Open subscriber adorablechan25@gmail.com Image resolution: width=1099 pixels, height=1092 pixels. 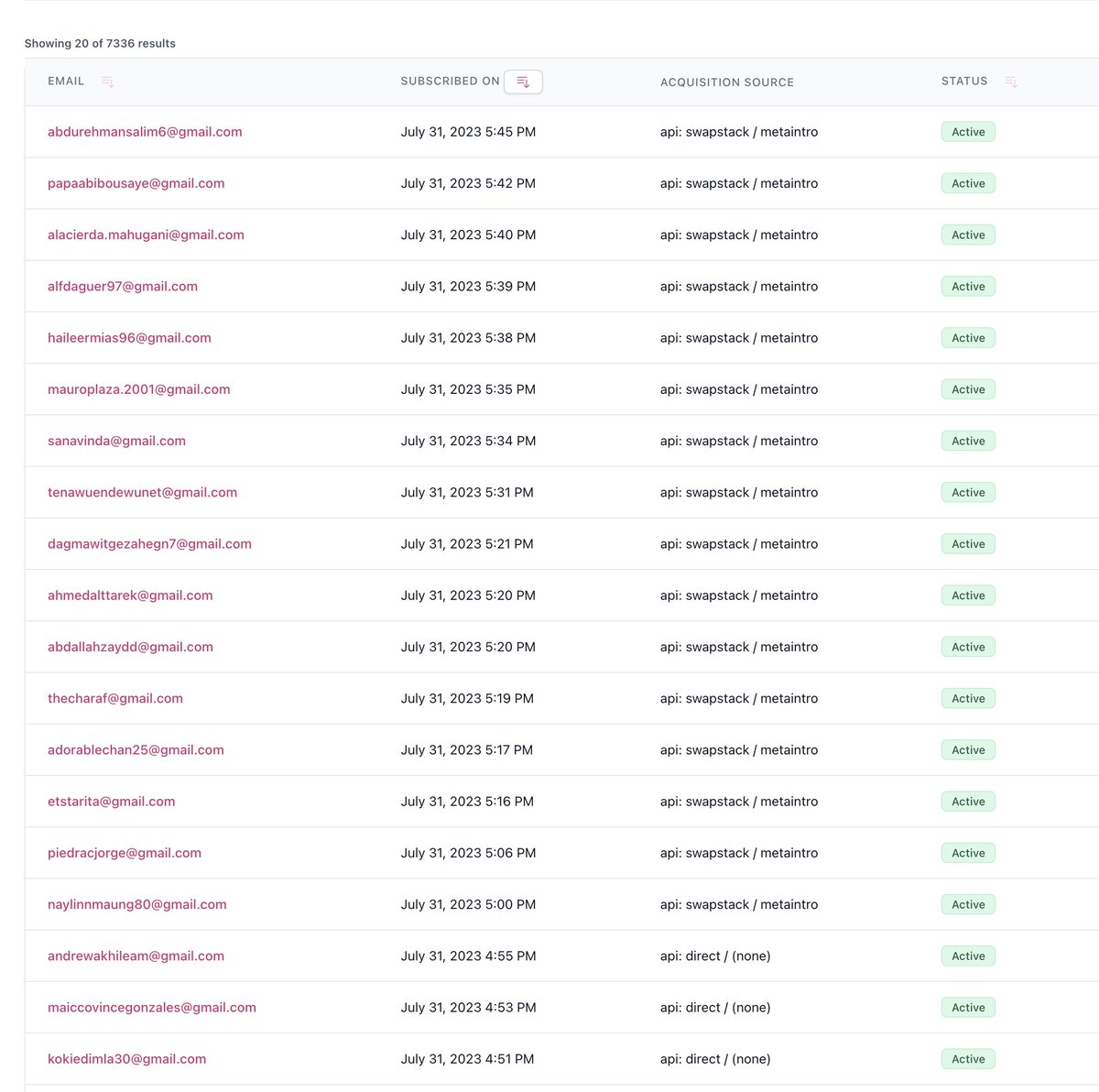click(136, 749)
